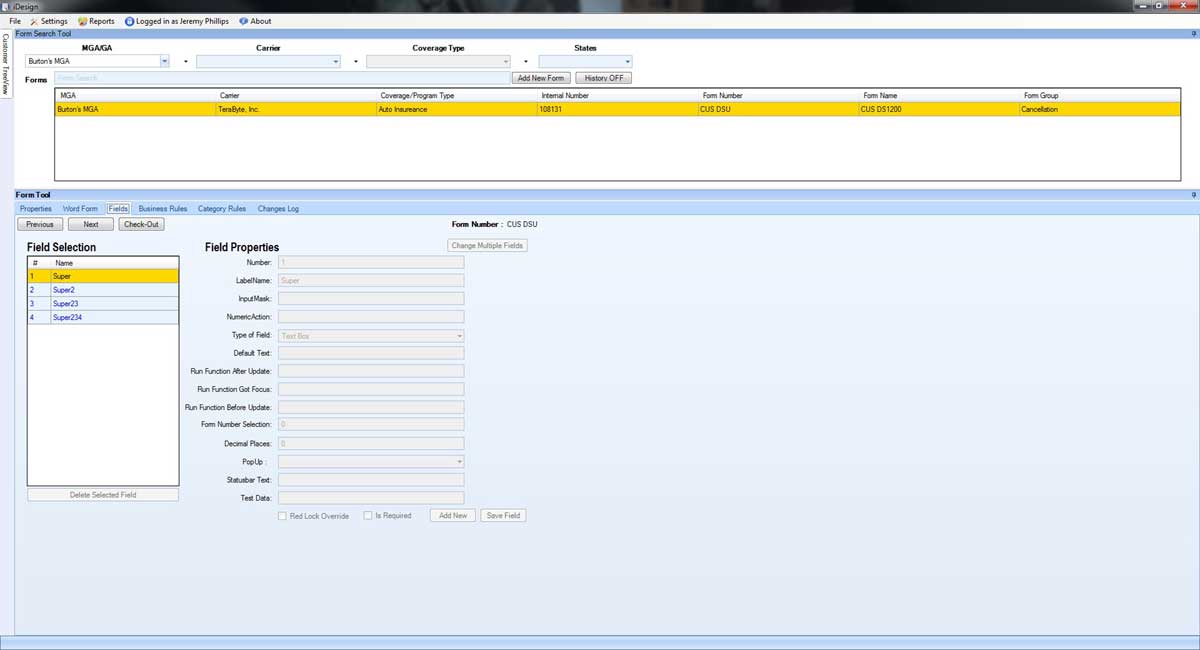Click the Statusbar Text field
This screenshot has width=1200, height=650.
(x=371, y=480)
